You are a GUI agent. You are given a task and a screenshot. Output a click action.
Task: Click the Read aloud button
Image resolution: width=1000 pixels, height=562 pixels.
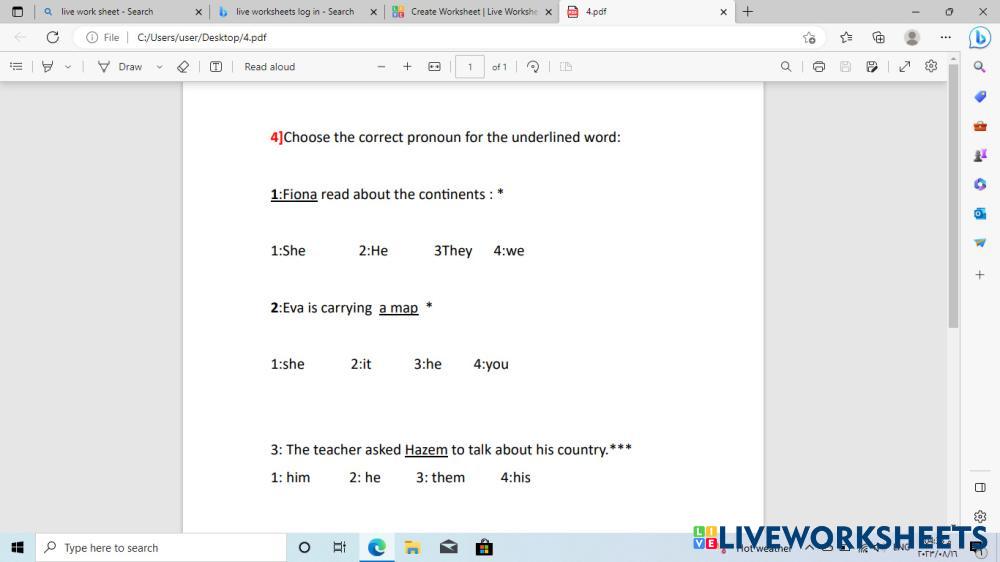tap(269, 67)
